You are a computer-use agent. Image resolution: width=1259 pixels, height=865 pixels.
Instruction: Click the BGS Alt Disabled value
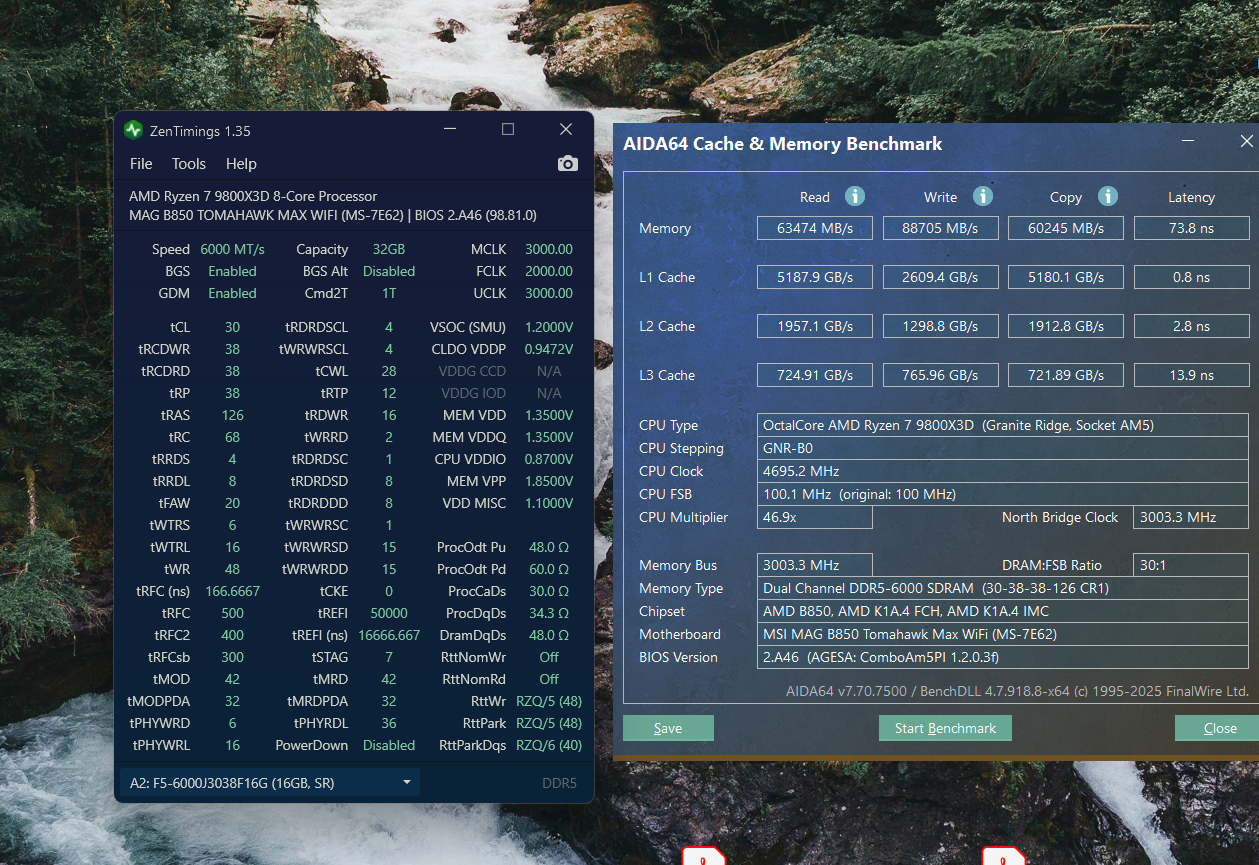tap(389, 271)
